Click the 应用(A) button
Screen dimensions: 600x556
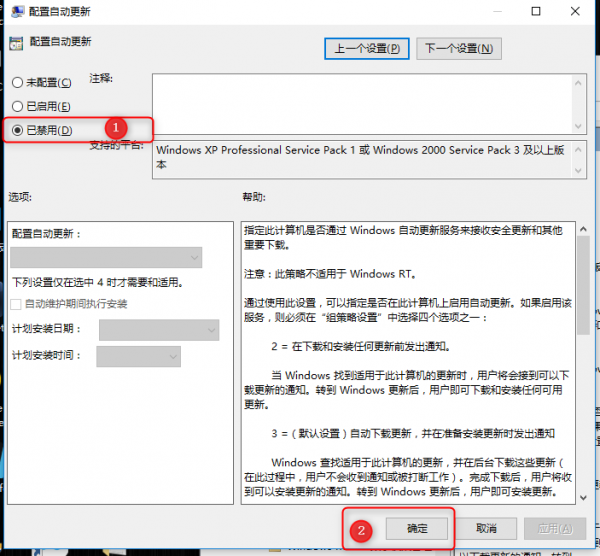pos(555,528)
